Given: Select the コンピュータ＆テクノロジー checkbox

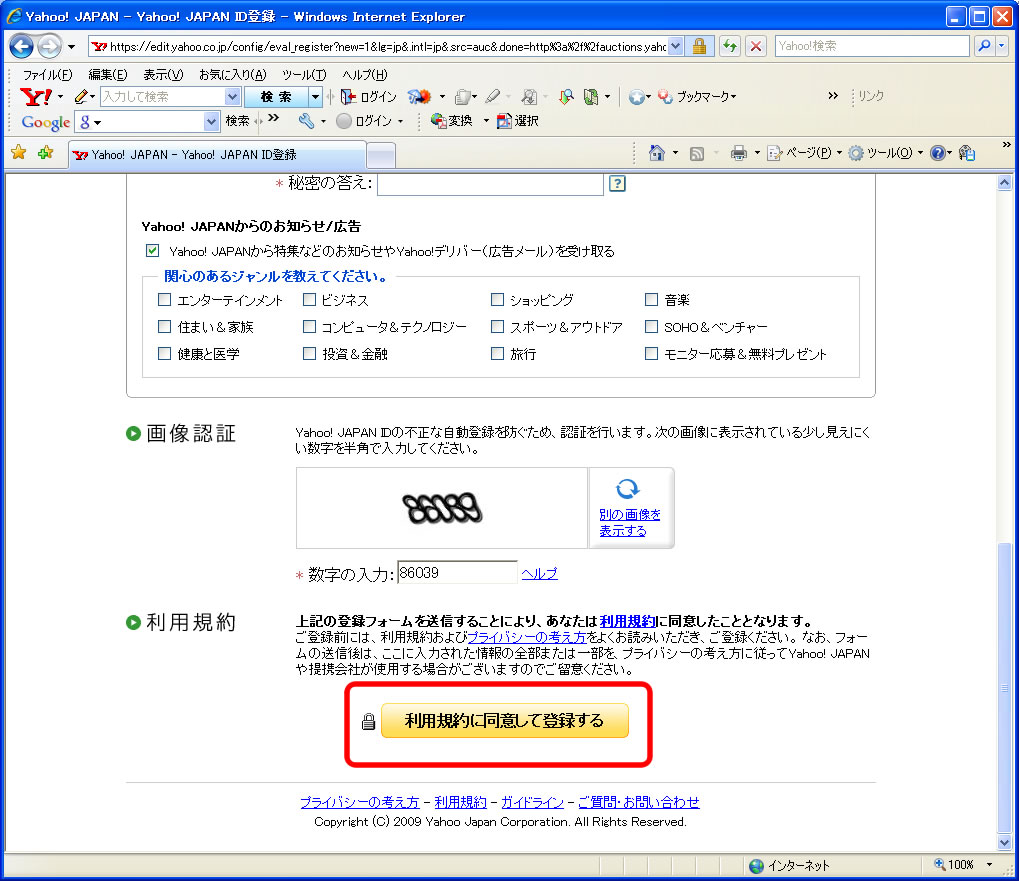Looking at the screenshot, I should click(x=309, y=326).
